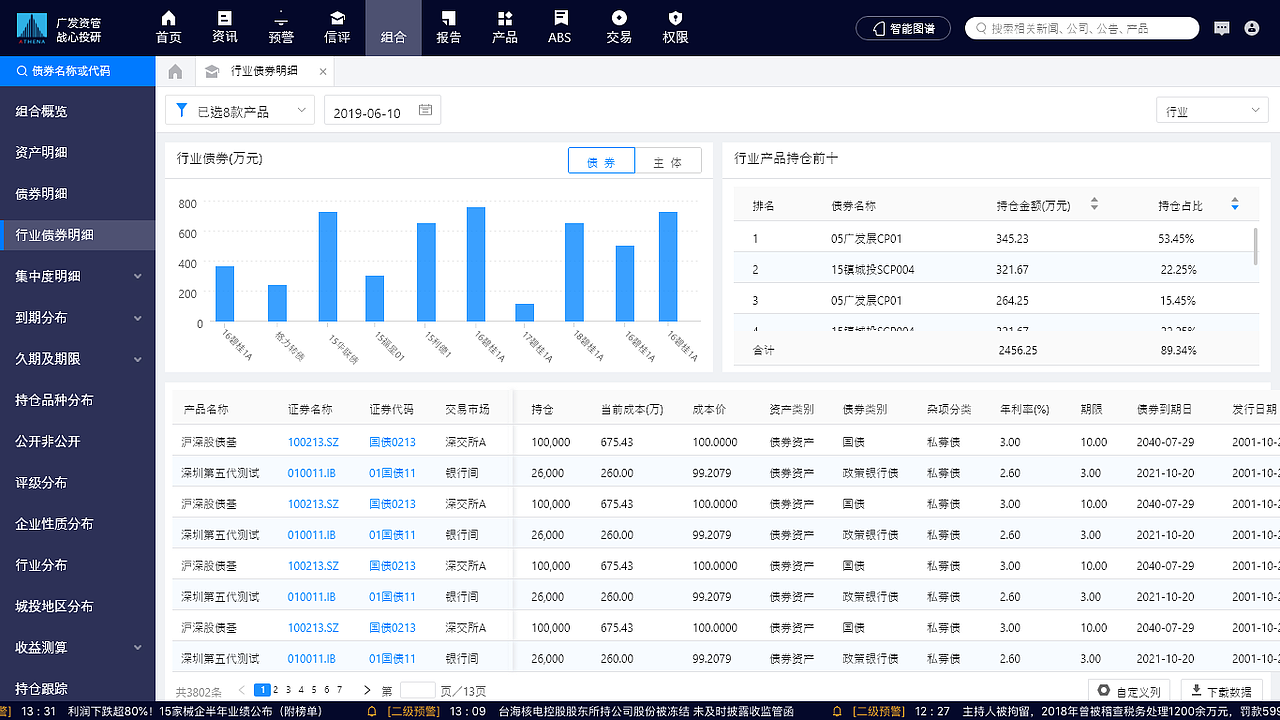Select the 组合 portfolio menu
Viewport: 1280px width, 720px height.
(394, 27)
